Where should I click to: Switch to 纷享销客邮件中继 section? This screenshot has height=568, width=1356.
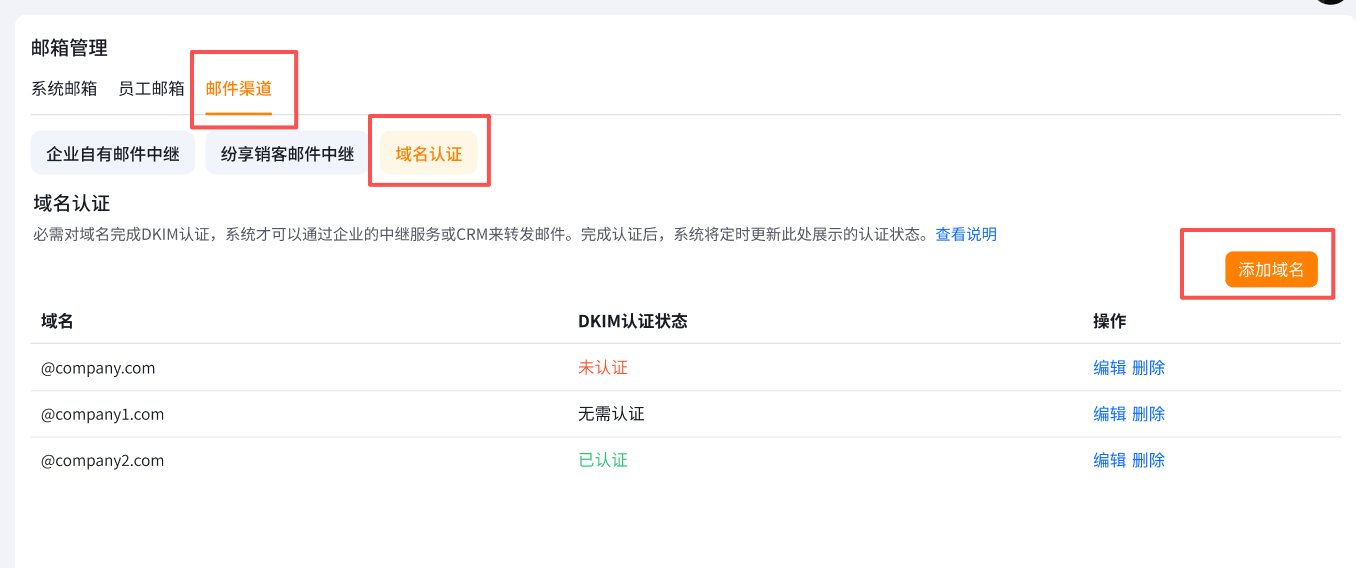click(288, 154)
